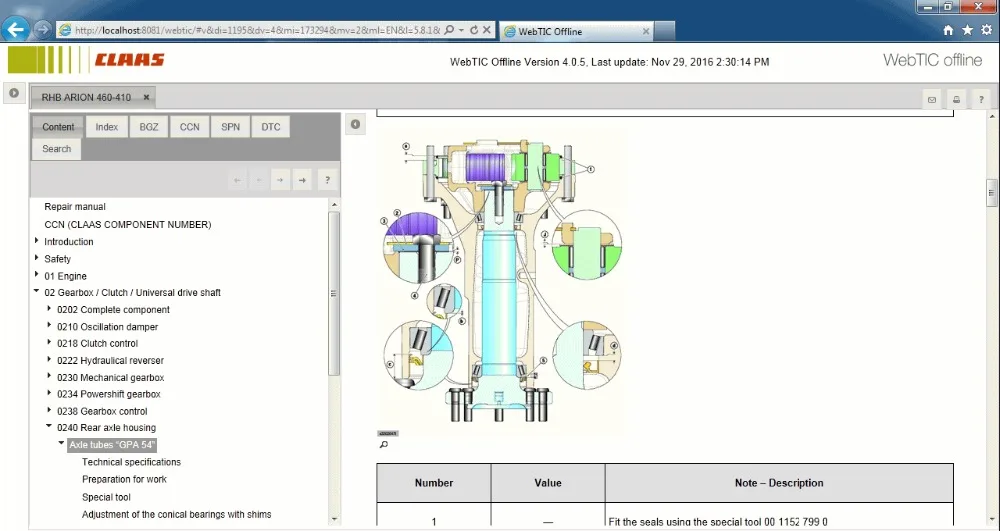Open browser home page icon

pos(948,31)
